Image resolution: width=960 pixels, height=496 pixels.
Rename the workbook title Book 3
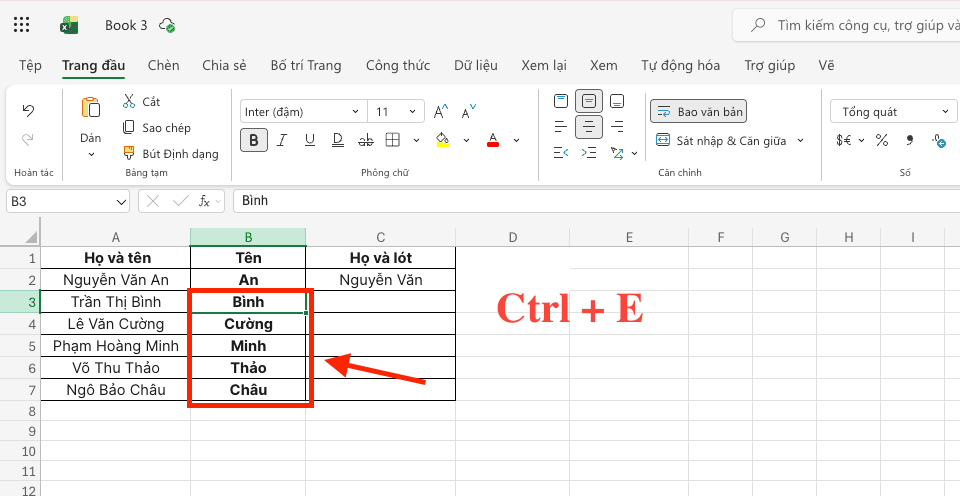click(x=126, y=25)
